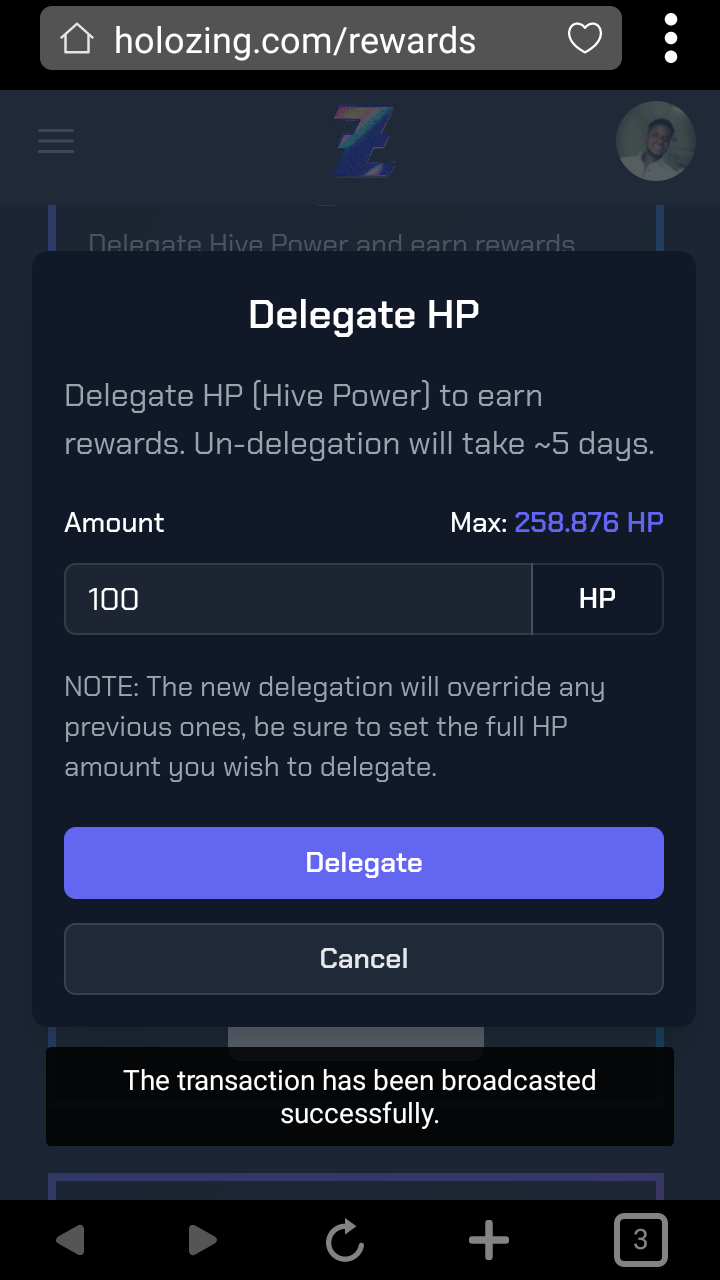Focus the Amount input field

tap(298, 599)
